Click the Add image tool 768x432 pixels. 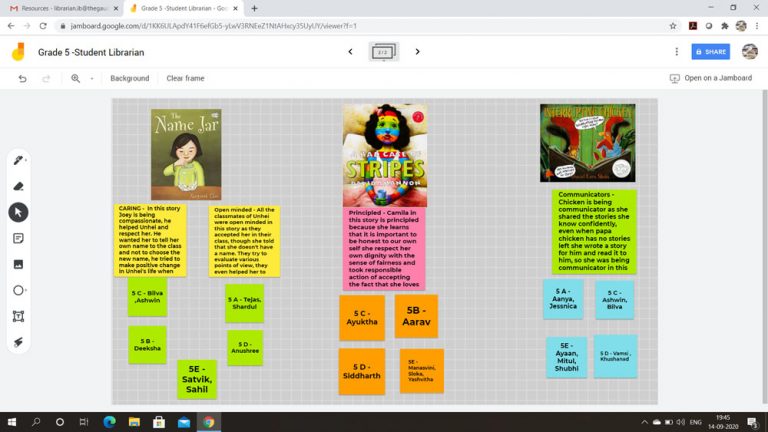[x=18, y=264]
